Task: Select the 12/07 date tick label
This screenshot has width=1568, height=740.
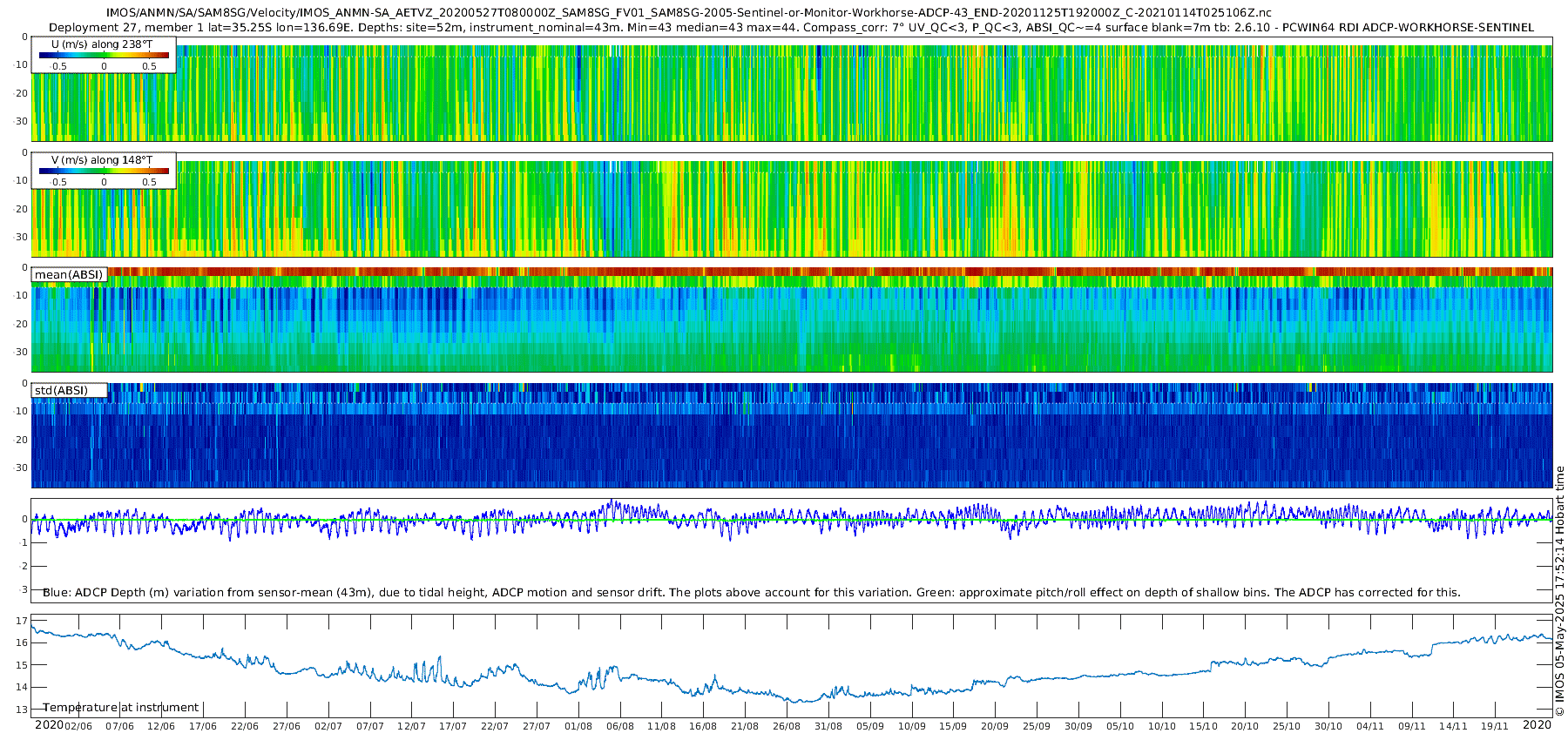Action: pos(411,726)
